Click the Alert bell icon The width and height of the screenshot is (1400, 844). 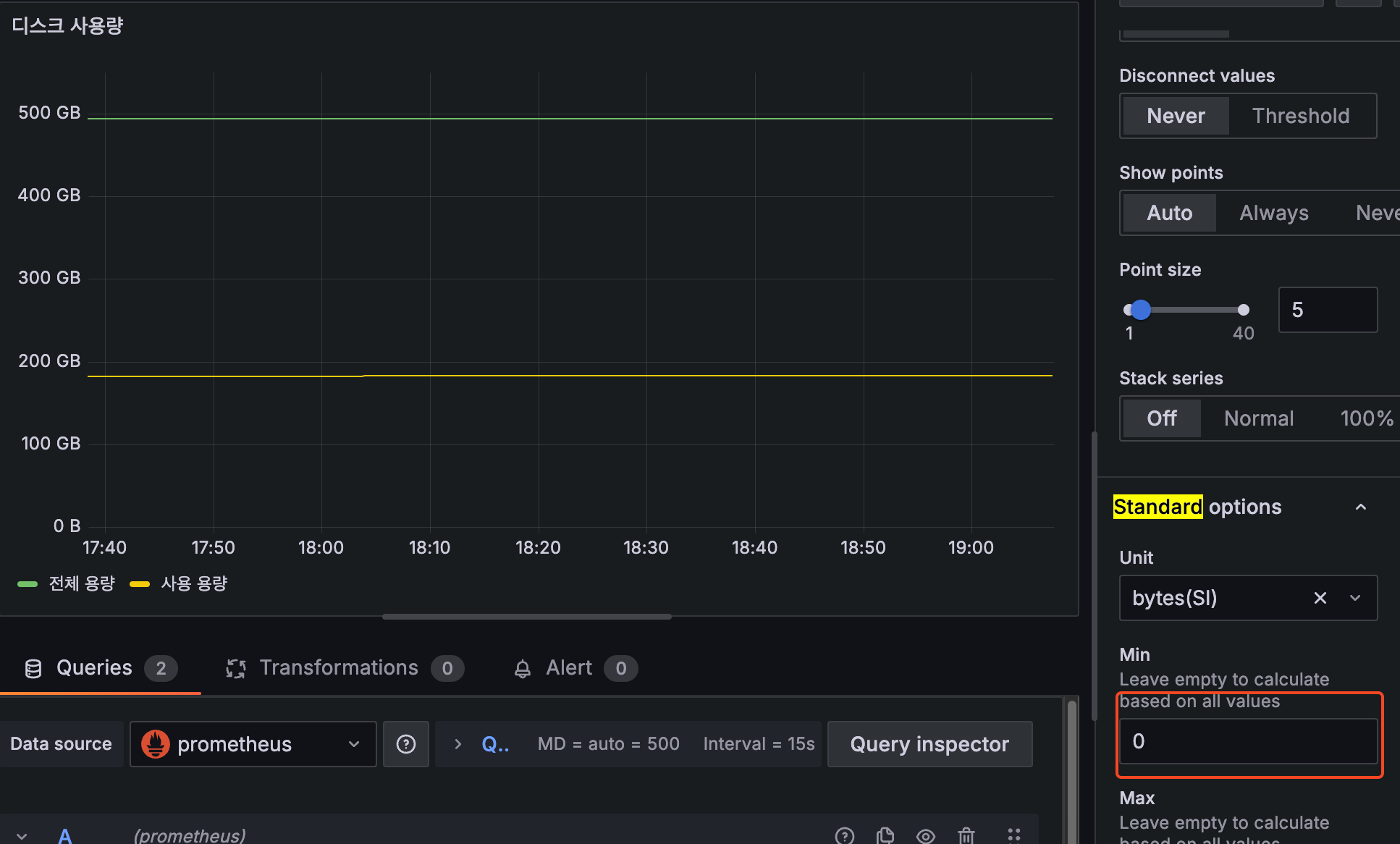coord(523,668)
